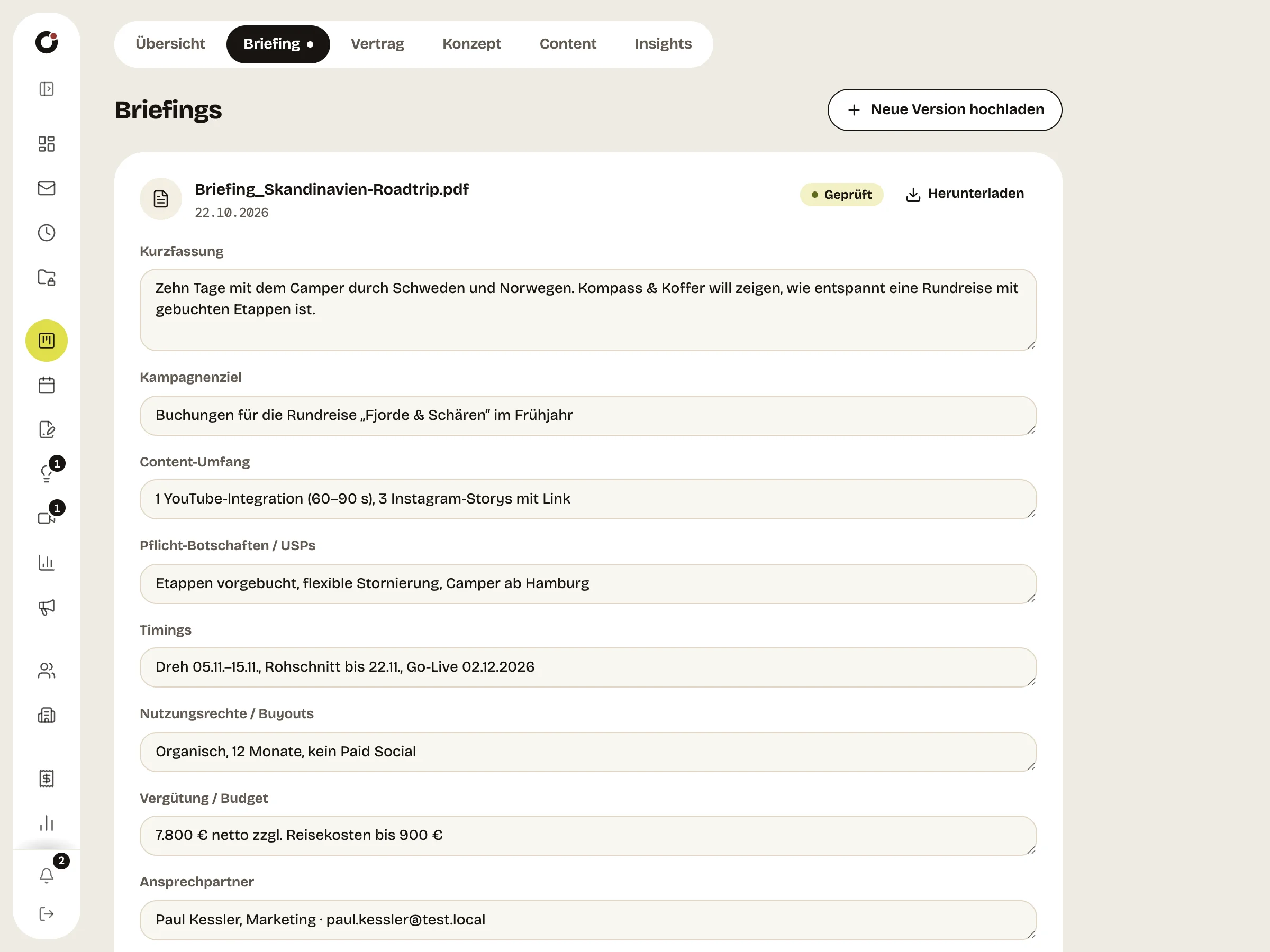Select the Briefing tab
This screenshot has height=952, width=1270.
pyautogui.click(x=278, y=44)
